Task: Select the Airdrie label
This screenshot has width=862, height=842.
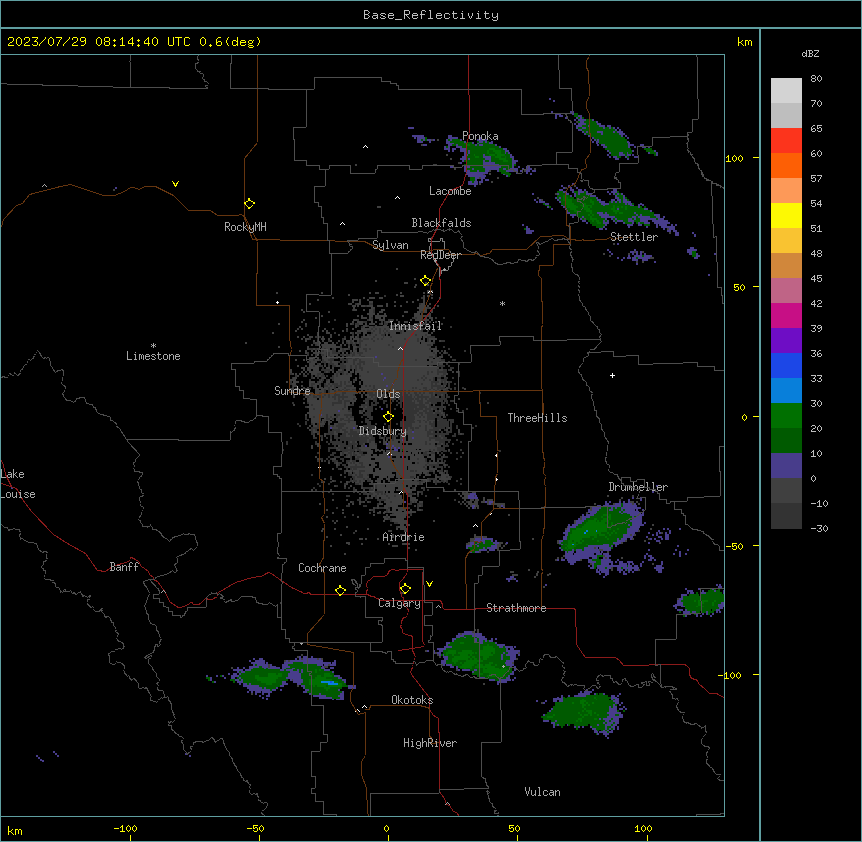Action: (x=403, y=537)
